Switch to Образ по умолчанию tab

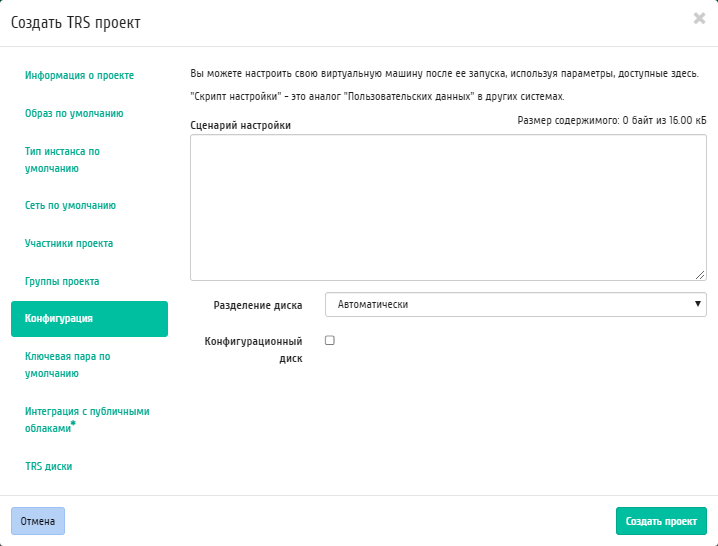[x=74, y=114]
